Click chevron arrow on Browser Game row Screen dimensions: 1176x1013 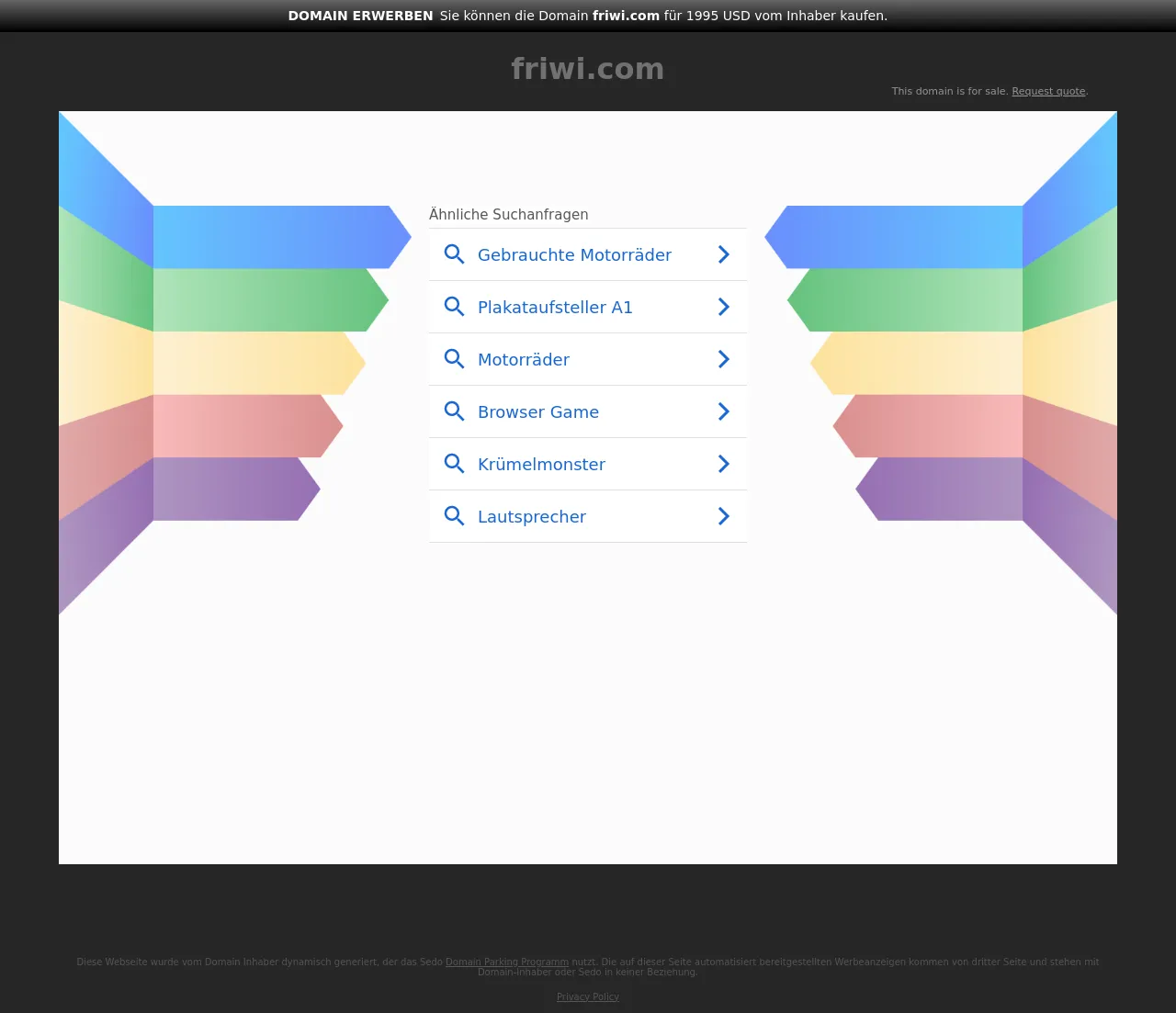(724, 411)
